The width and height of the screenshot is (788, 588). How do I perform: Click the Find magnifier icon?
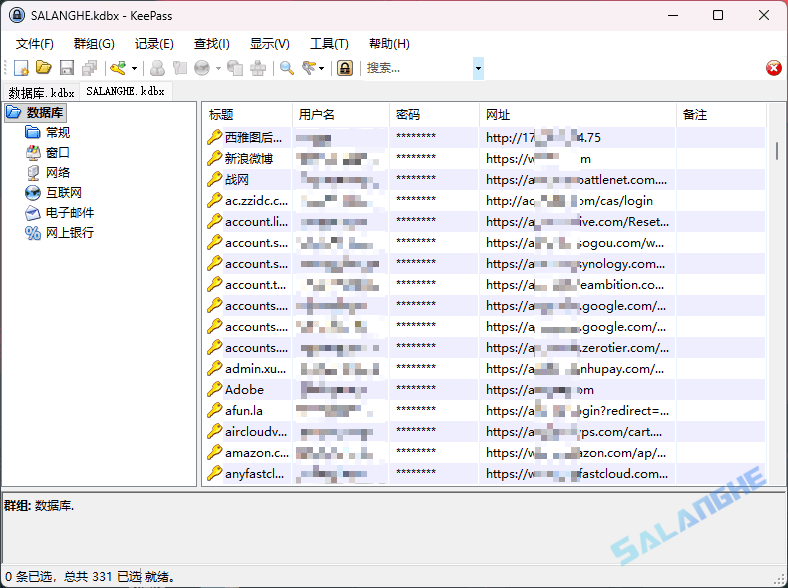287,68
